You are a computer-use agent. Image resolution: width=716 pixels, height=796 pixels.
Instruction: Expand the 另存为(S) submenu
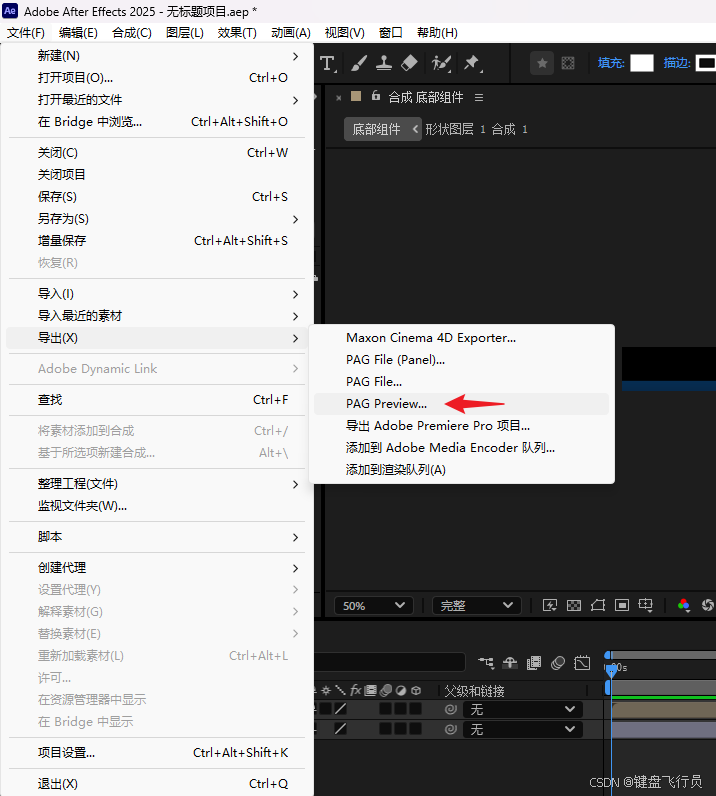pos(157,219)
